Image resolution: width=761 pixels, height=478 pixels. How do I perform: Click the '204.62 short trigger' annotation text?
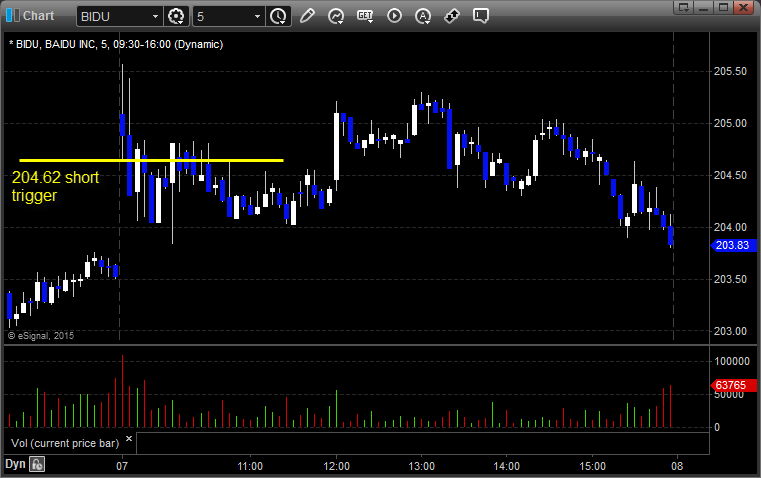55,186
